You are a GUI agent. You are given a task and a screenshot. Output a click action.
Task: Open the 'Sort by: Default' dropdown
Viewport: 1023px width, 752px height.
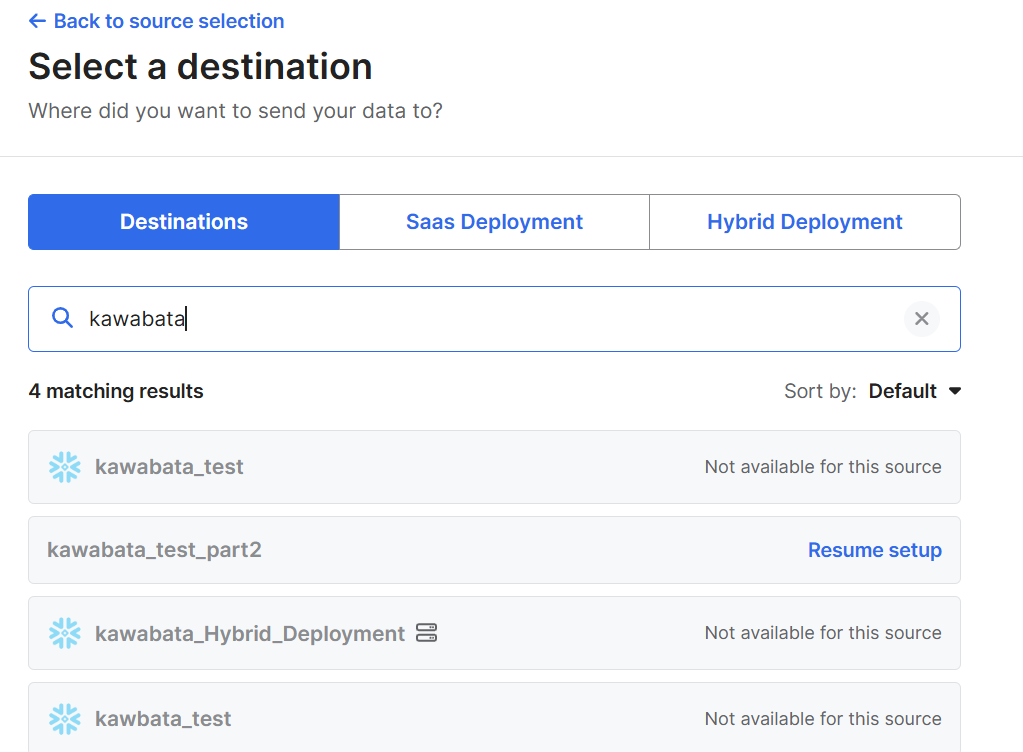point(901,391)
